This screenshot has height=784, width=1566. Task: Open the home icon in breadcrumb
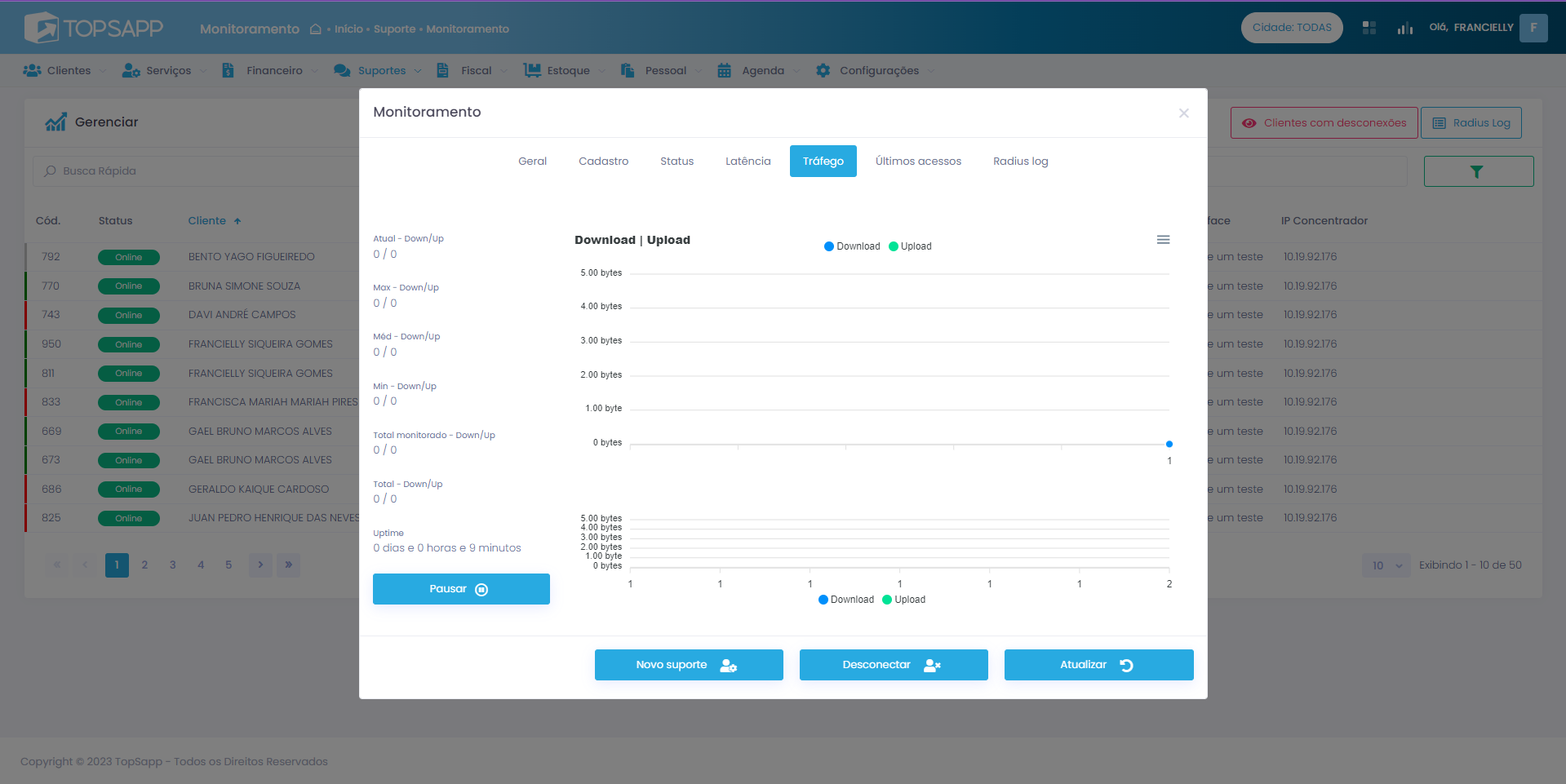[316, 29]
